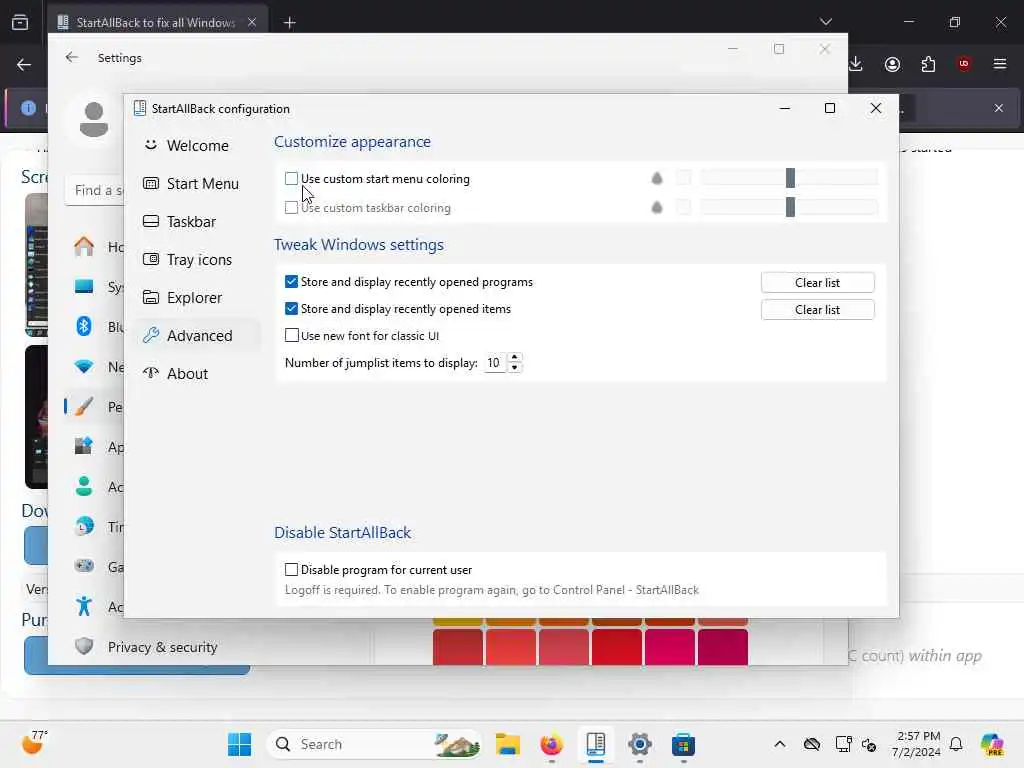The image size is (1024, 768).
Task: Click the start menu color droplet icon
Action: (657, 178)
